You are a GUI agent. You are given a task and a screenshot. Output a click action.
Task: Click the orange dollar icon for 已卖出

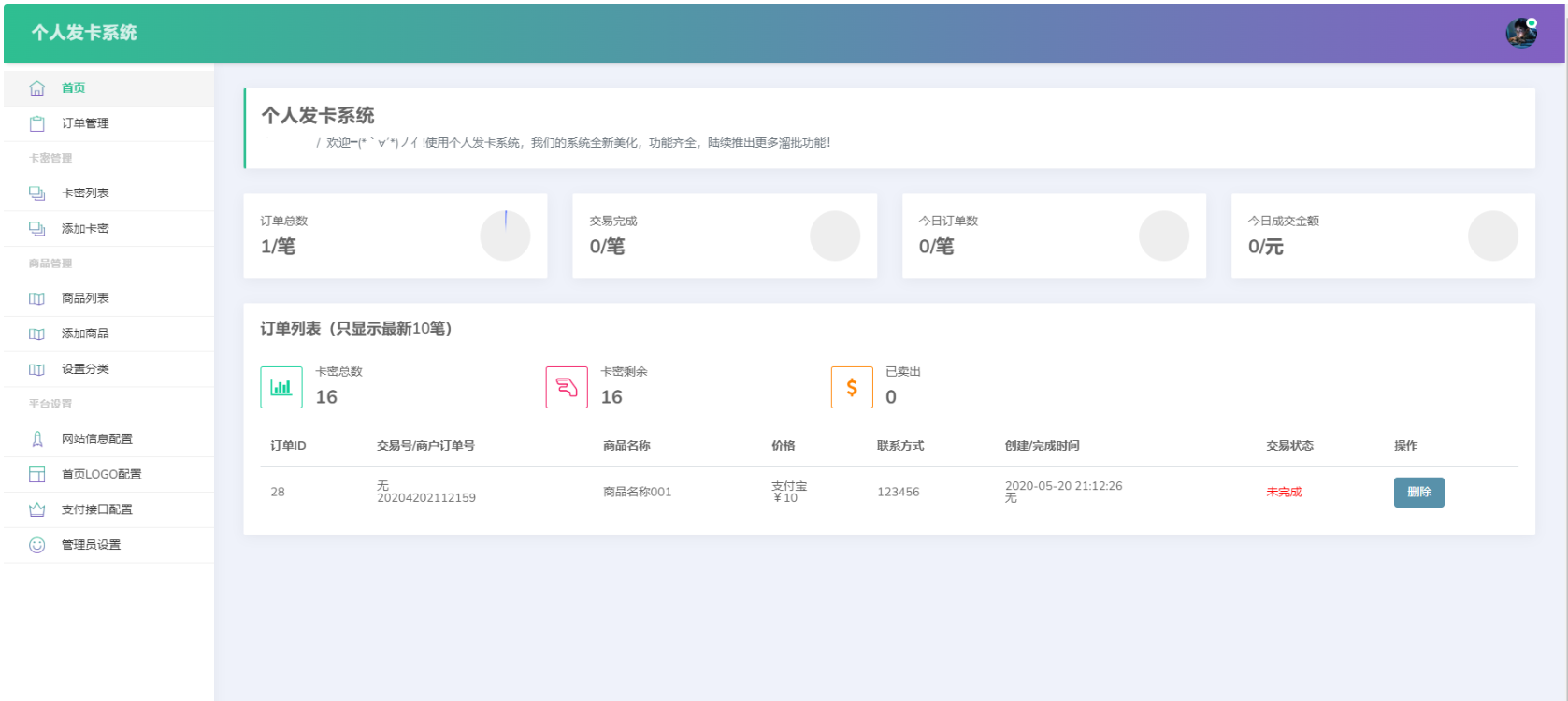click(x=852, y=387)
